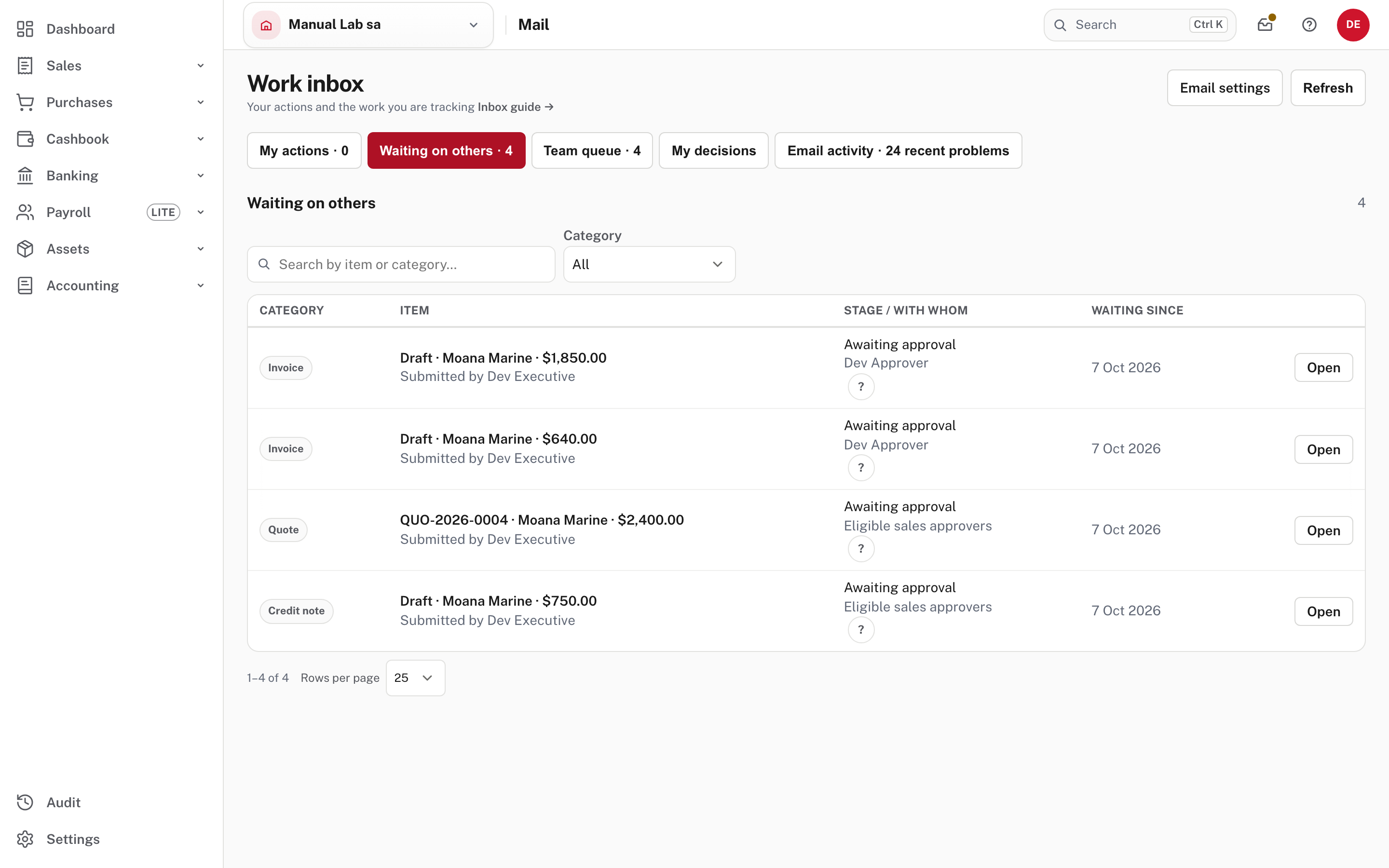1389x868 pixels.
Task: Open the help question mark icon
Action: [x=1309, y=25]
